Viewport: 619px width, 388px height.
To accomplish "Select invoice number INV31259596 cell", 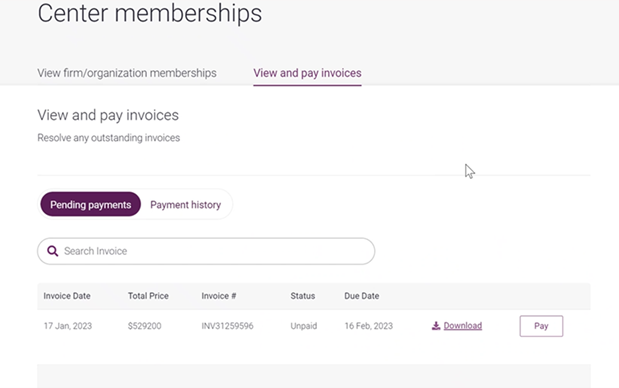I will pyautogui.click(x=227, y=326).
